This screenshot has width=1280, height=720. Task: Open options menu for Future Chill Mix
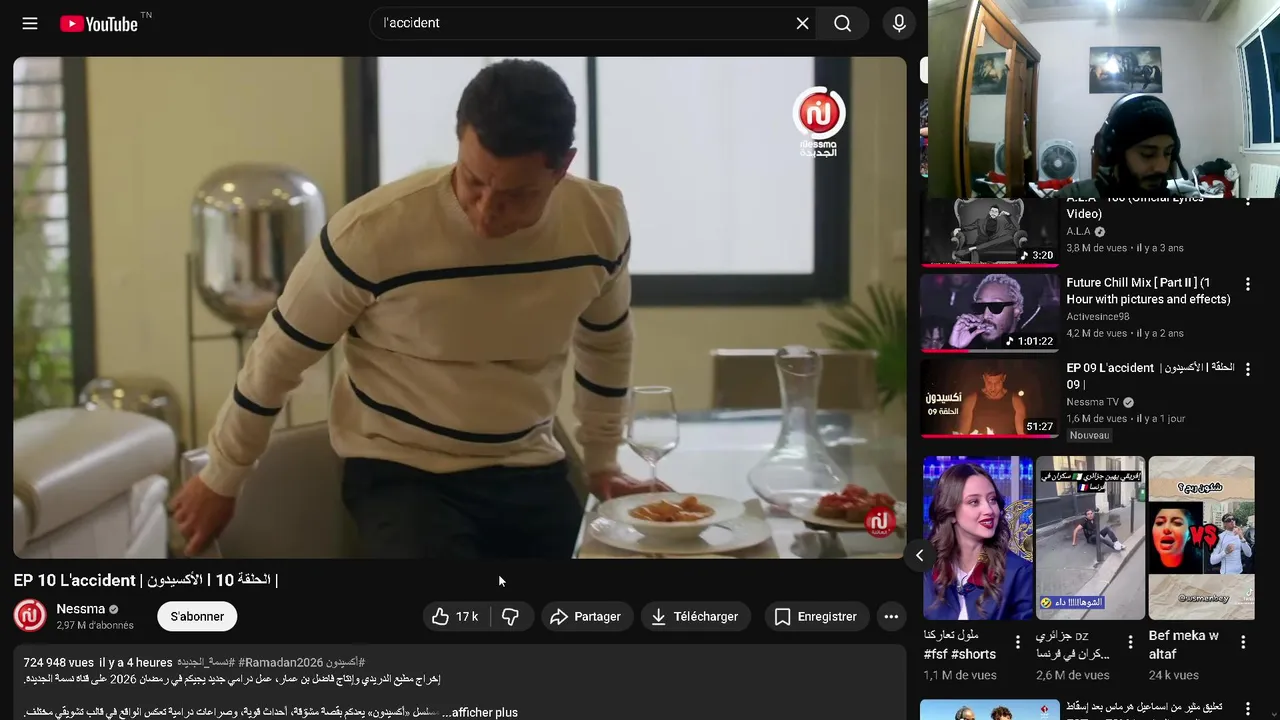tap(1247, 284)
